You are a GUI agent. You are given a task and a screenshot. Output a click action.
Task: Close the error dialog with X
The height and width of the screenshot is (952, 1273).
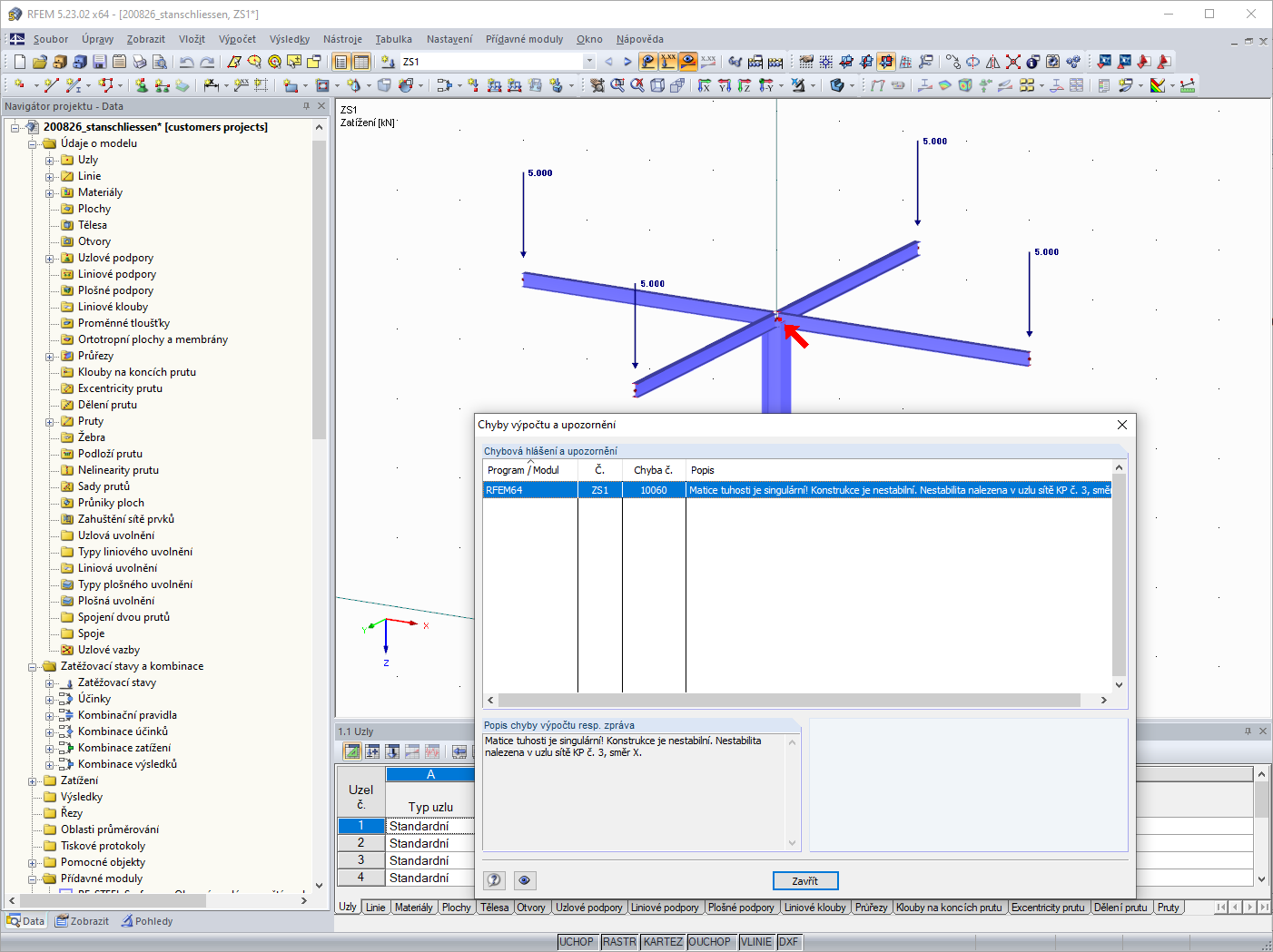point(1122,425)
